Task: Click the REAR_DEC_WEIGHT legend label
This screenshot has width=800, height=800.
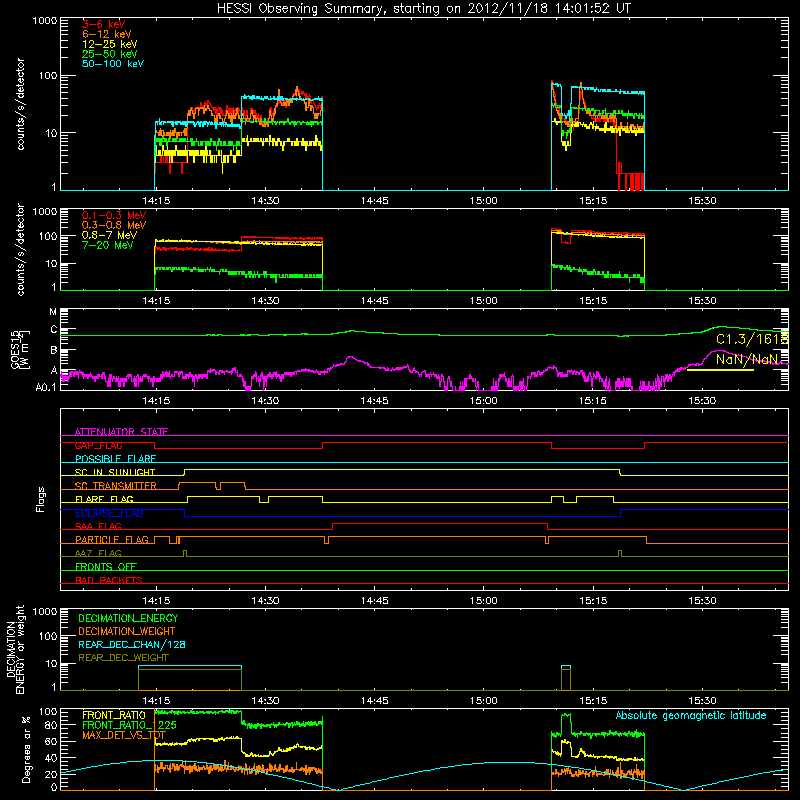Action: tap(123, 658)
